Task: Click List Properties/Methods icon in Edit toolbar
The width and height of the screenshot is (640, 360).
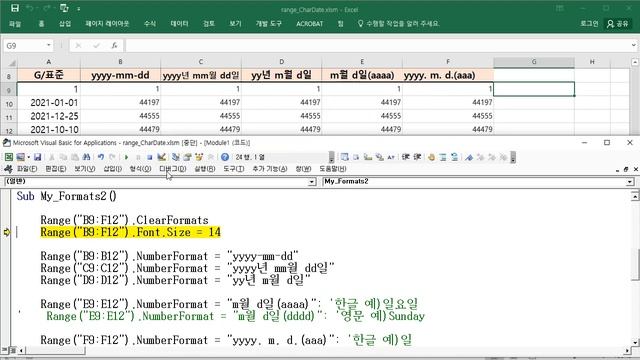Action: click(x=345, y=157)
